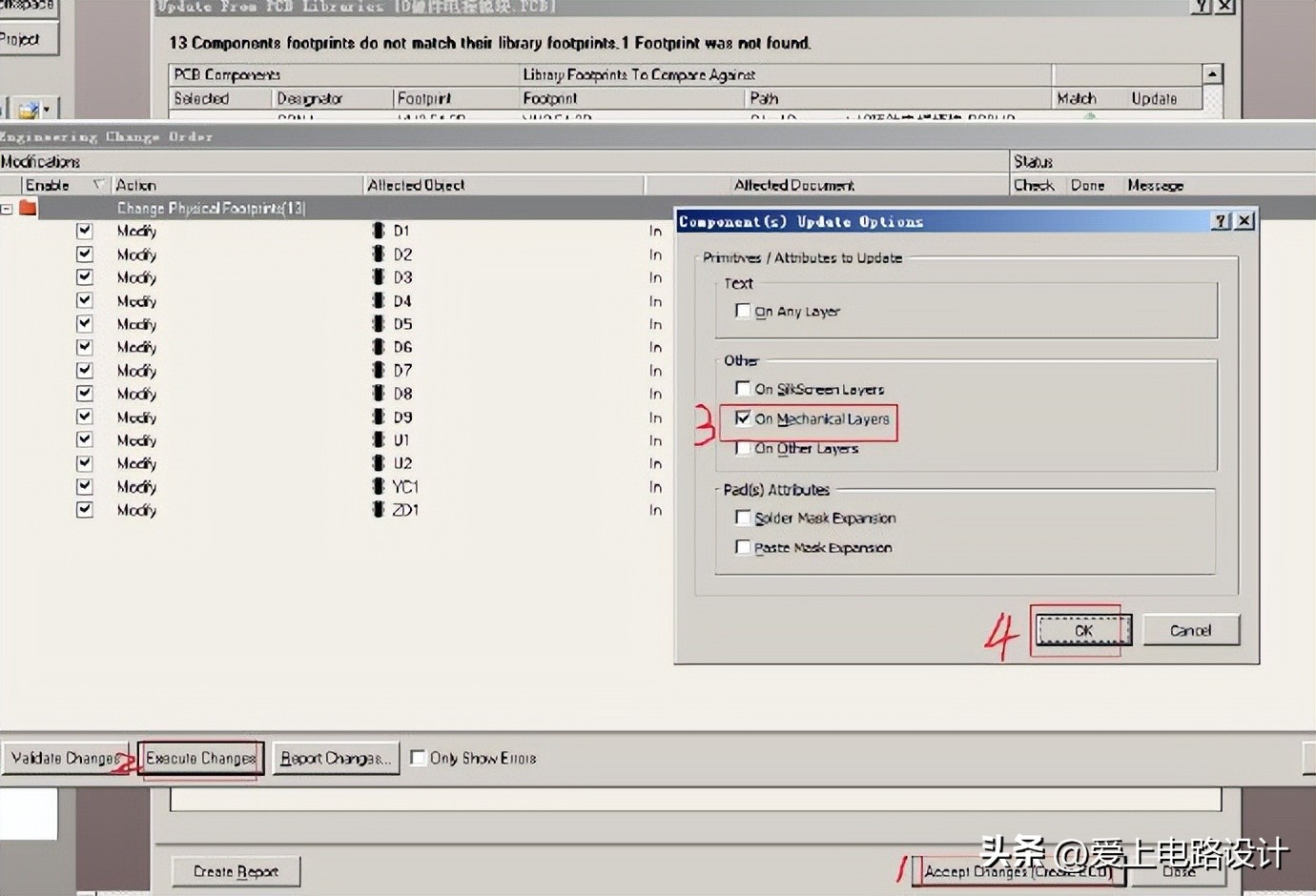Click the D1 component icon
1316x896 pixels.
click(379, 231)
